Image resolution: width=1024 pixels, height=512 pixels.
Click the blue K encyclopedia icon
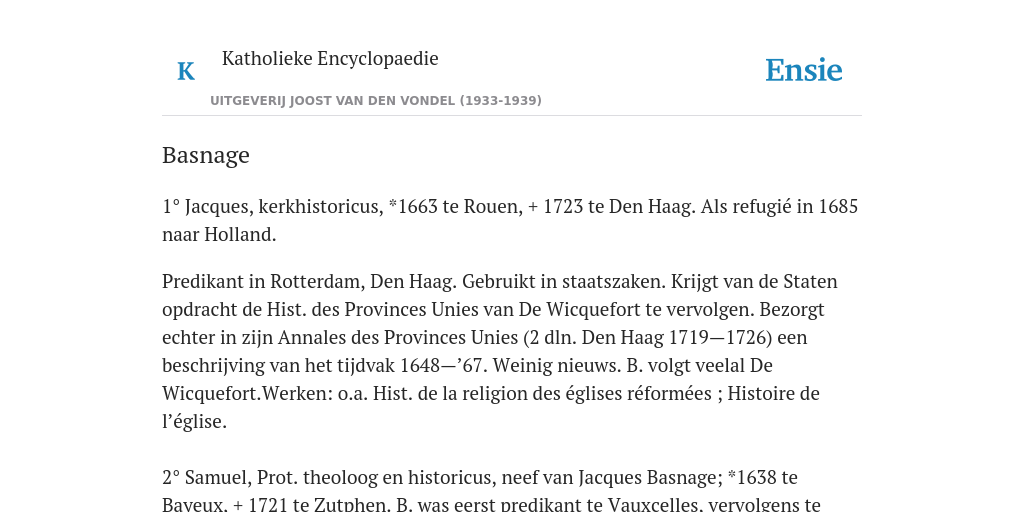186,71
